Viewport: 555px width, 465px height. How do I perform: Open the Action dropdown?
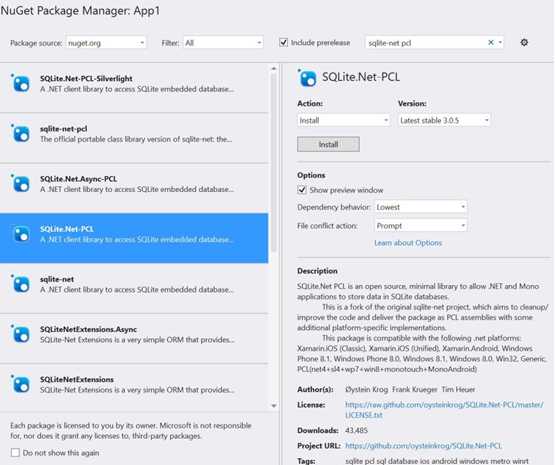[x=343, y=120]
